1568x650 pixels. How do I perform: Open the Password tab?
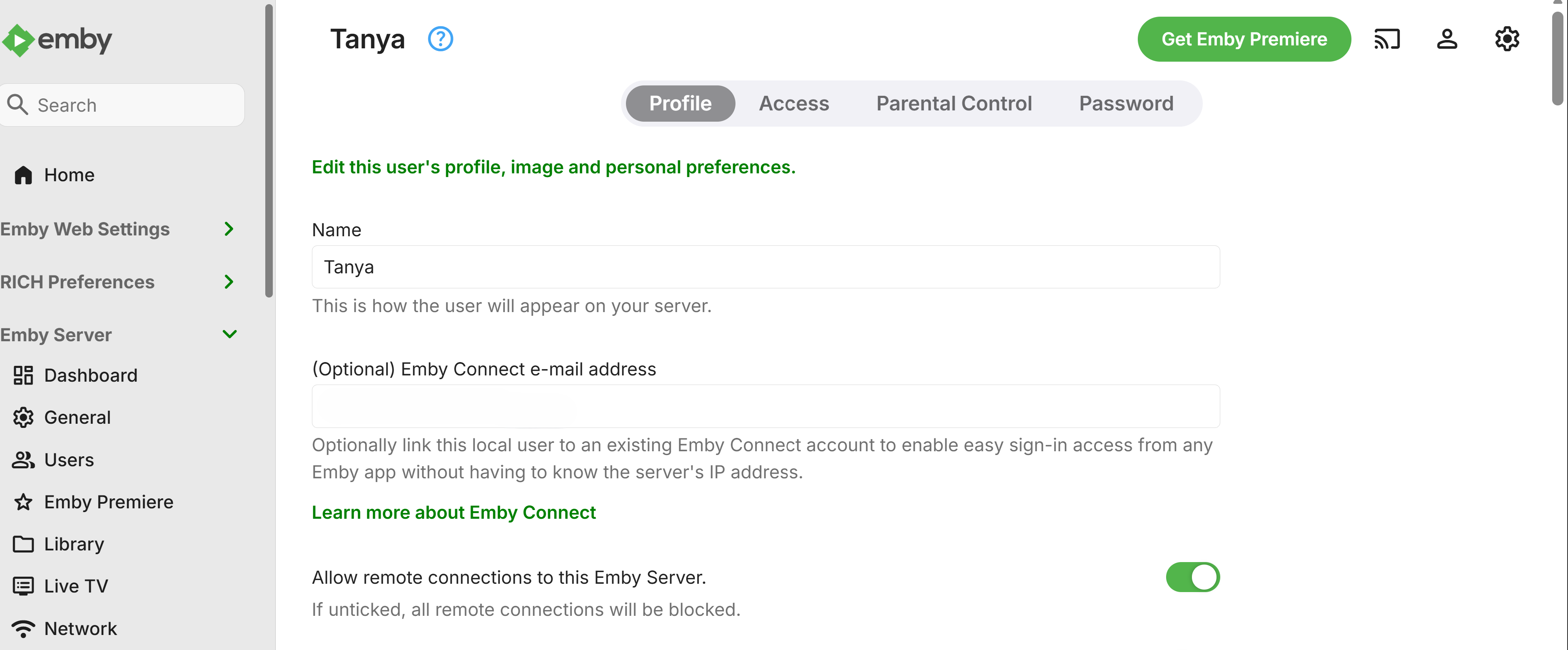[1125, 104]
